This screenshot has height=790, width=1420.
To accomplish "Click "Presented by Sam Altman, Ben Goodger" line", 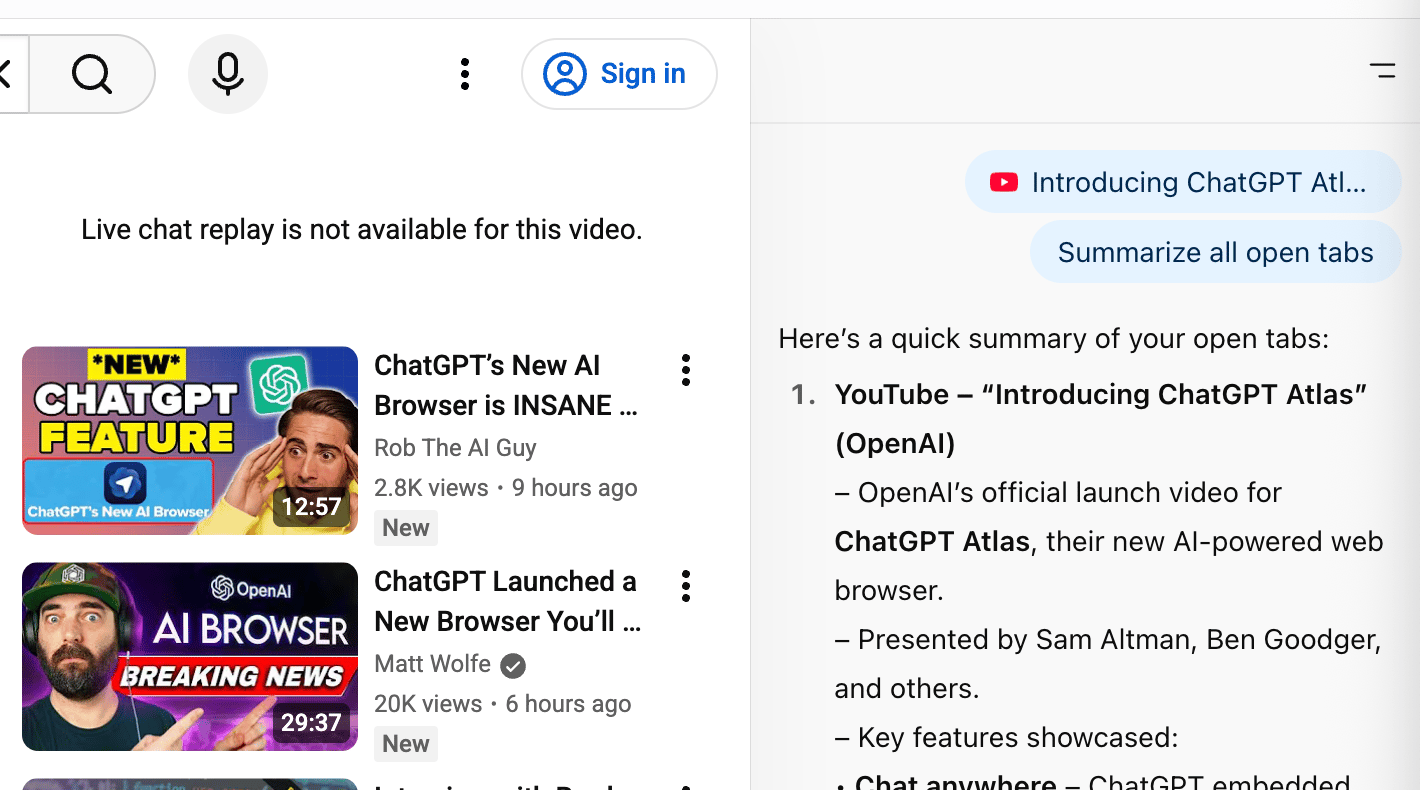I will pos(1108,639).
